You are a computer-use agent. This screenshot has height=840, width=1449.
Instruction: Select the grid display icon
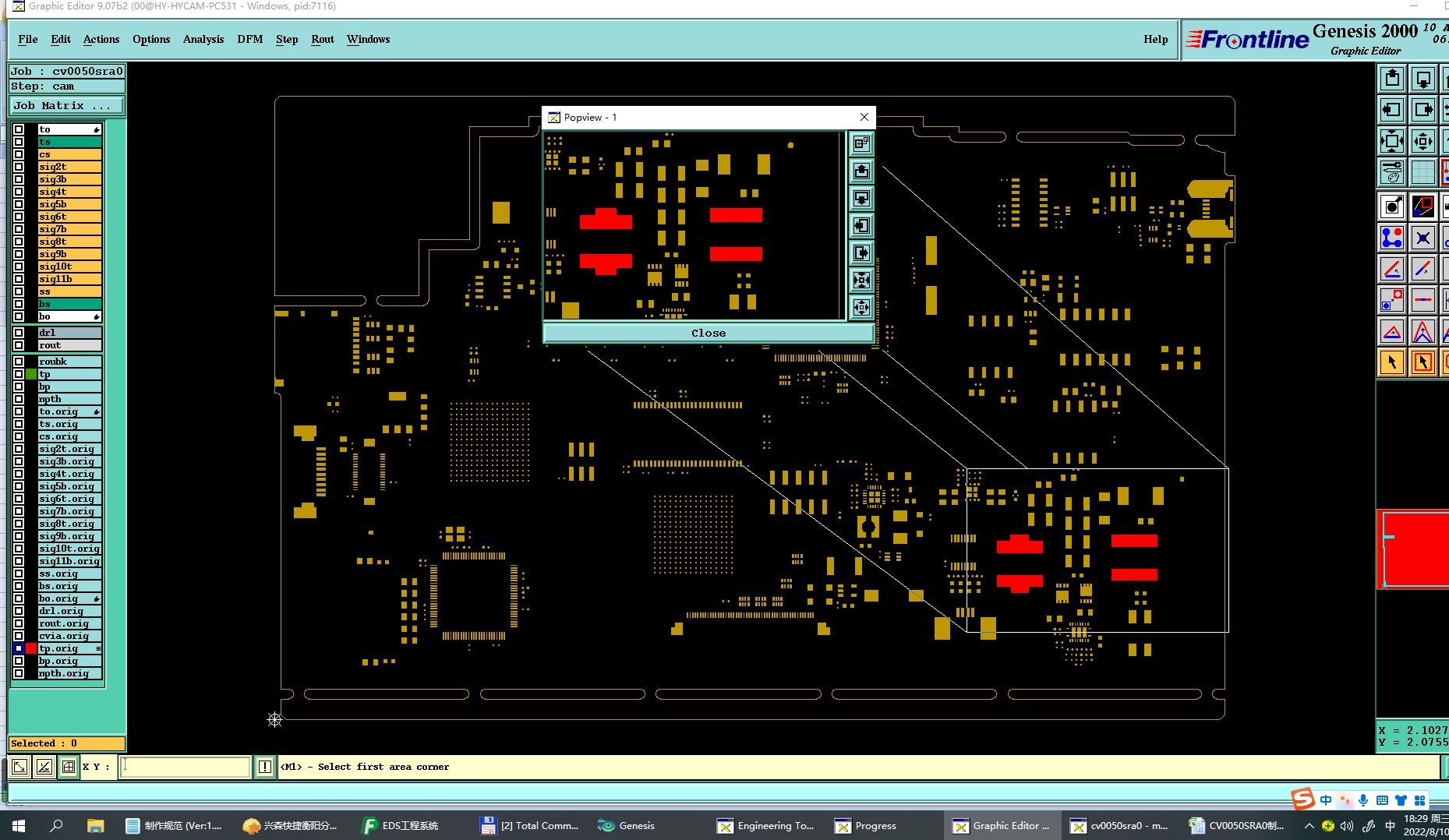[1423, 171]
